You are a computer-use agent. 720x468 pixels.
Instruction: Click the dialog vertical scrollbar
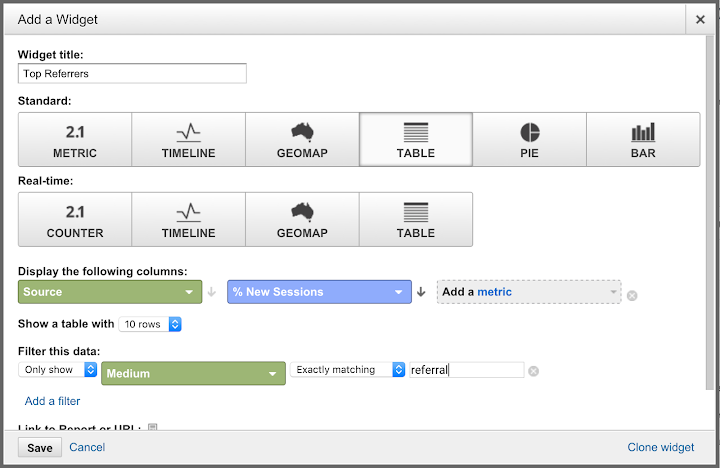710,213
